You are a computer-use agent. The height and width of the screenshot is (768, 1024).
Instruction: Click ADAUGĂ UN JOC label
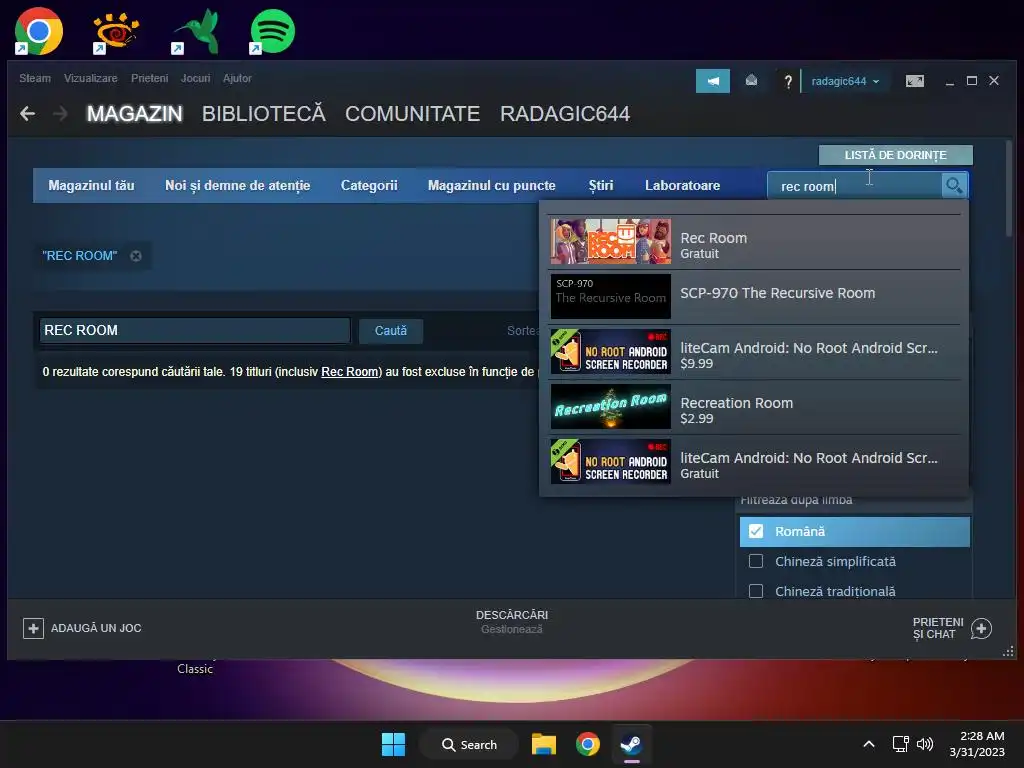tap(96, 628)
